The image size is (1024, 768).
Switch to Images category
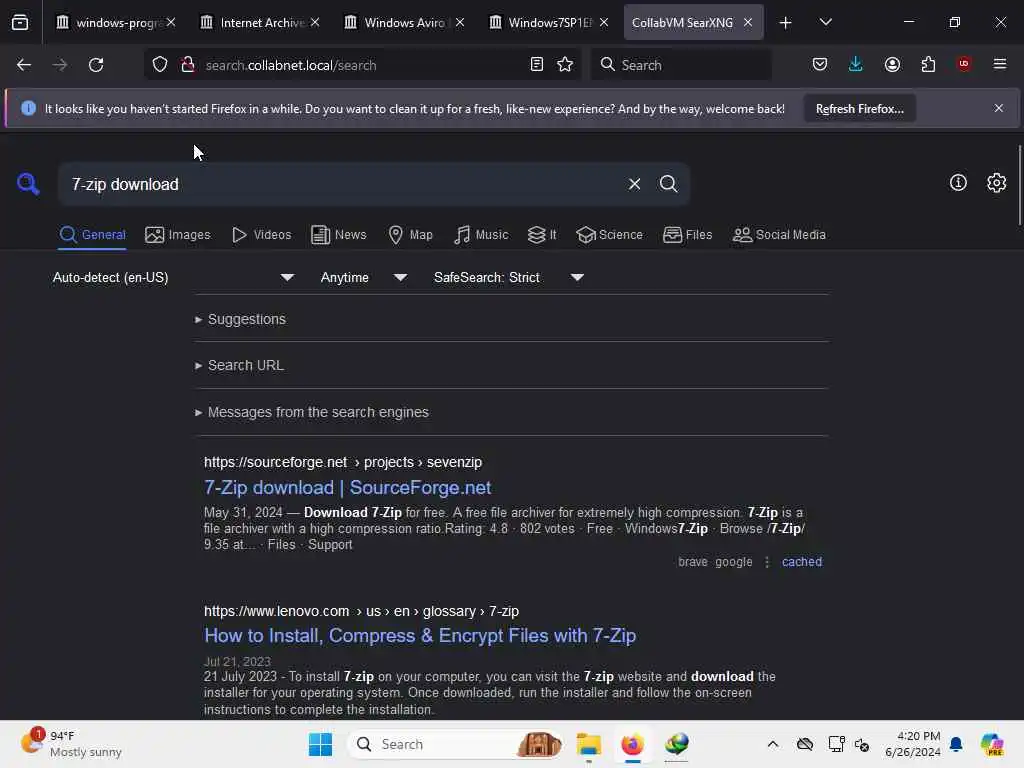click(178, 235)
